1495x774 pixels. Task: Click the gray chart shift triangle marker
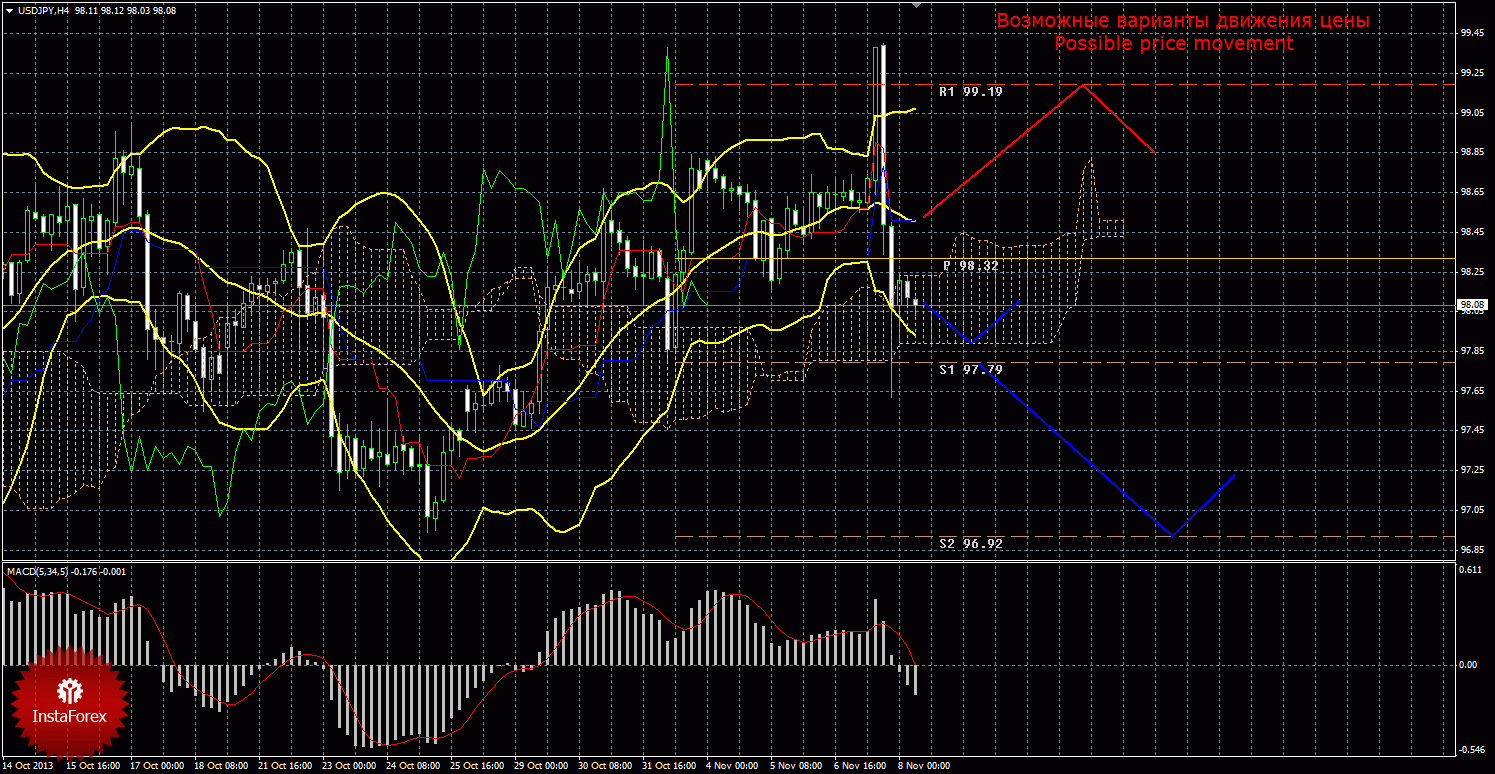[917, 5]
